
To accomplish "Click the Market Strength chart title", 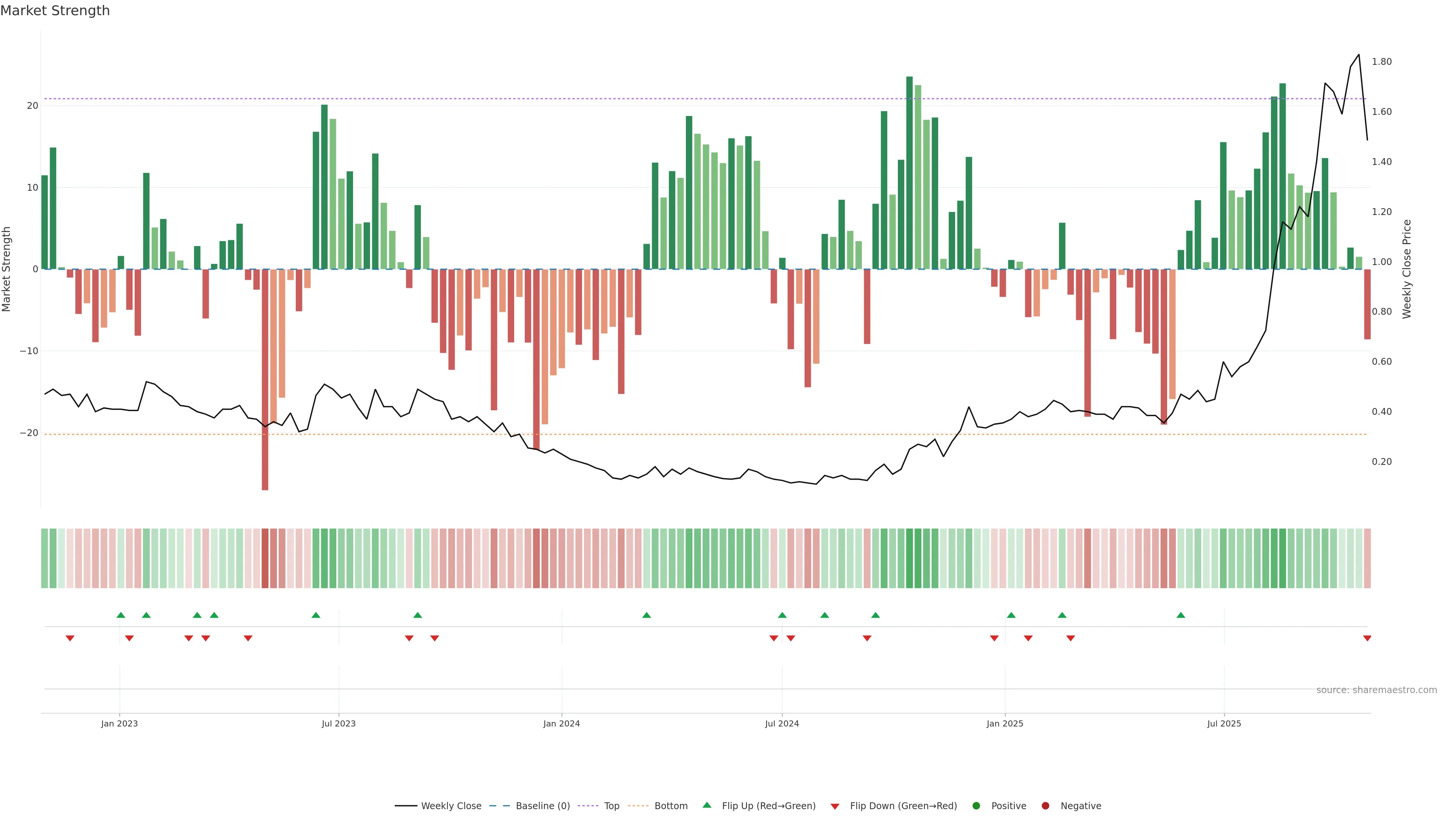I will 55,11.
